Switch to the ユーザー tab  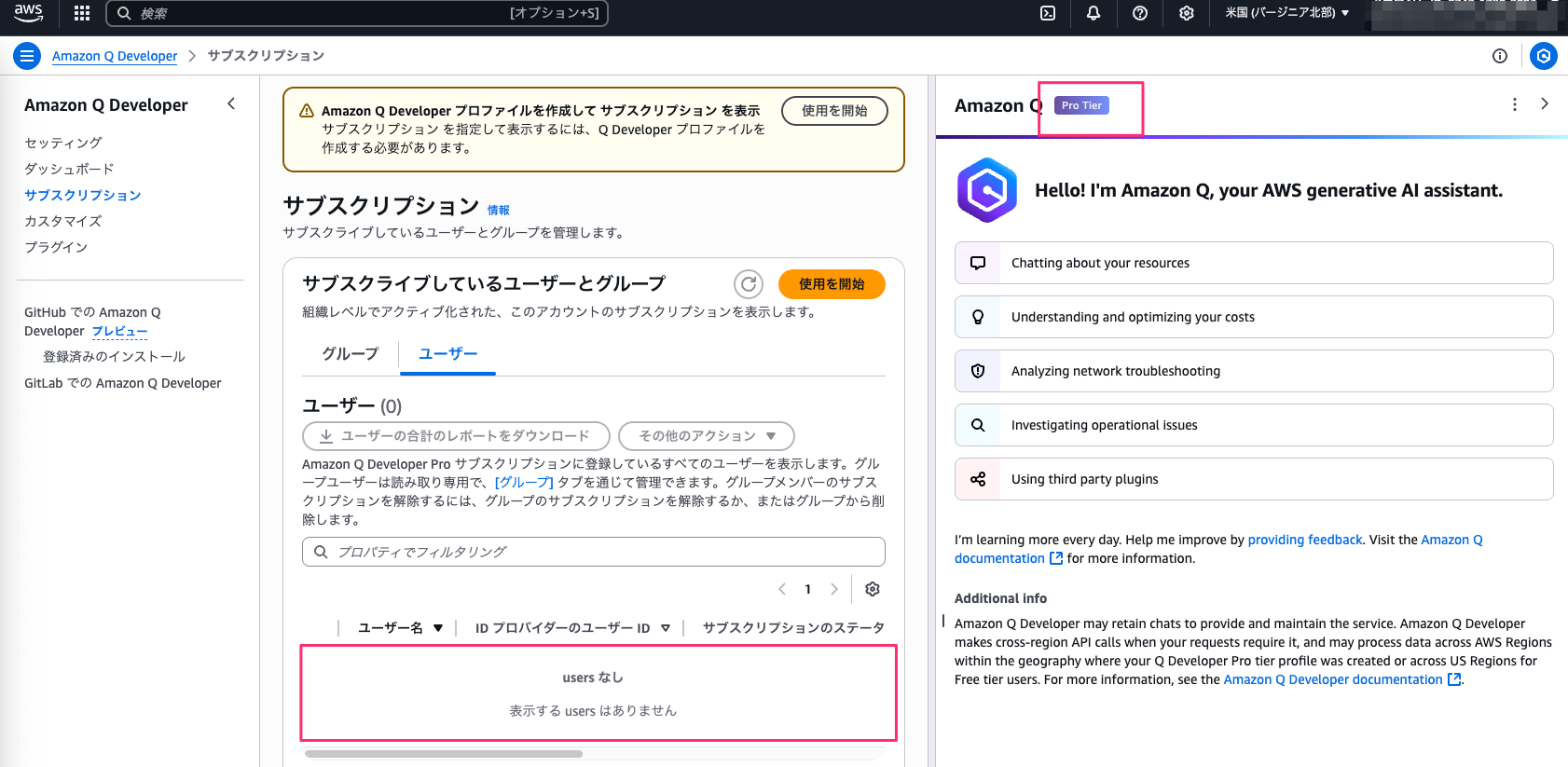point(447,354)
